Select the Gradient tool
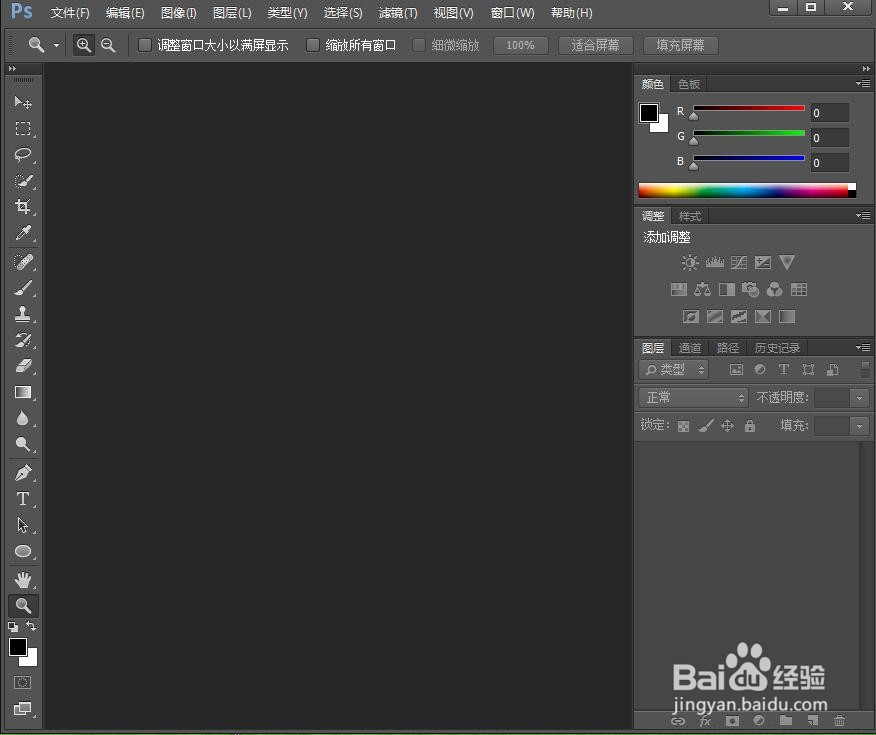 (23, 392)
